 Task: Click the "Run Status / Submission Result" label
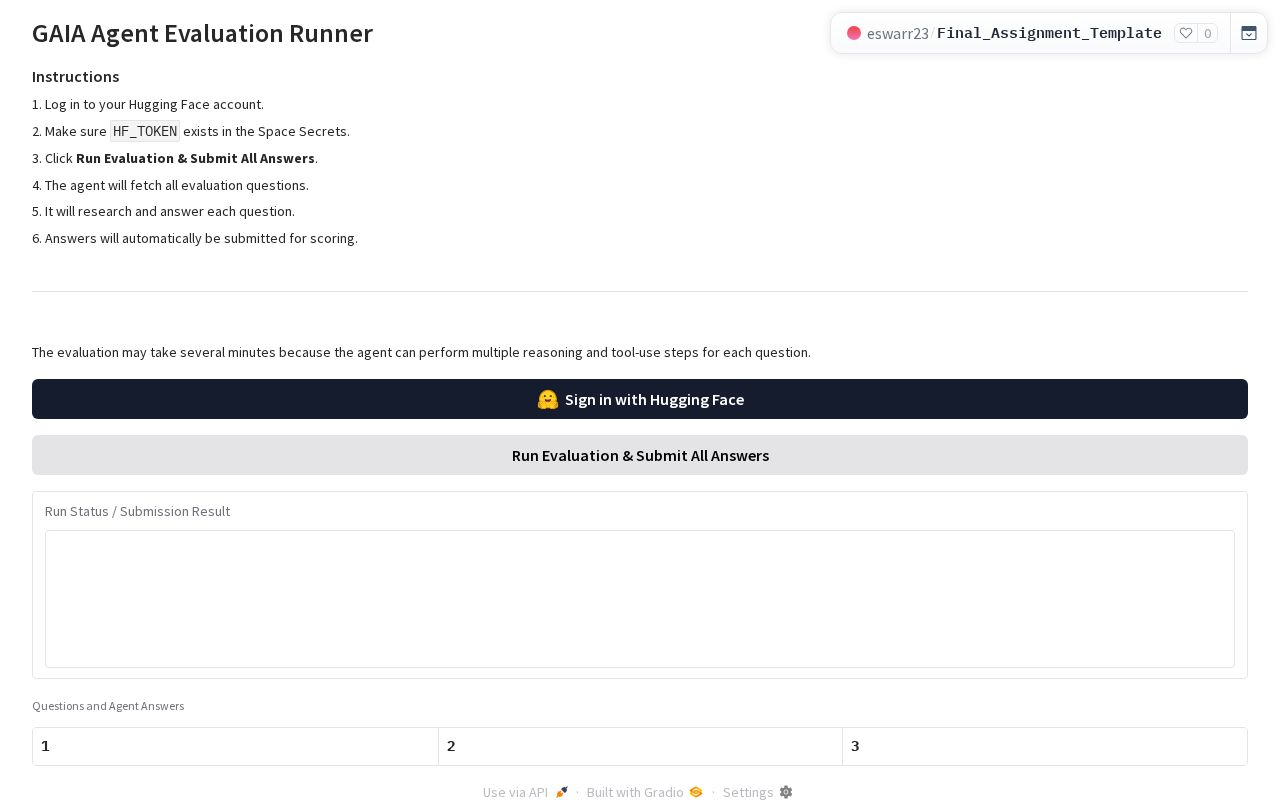tap(137, 511)
